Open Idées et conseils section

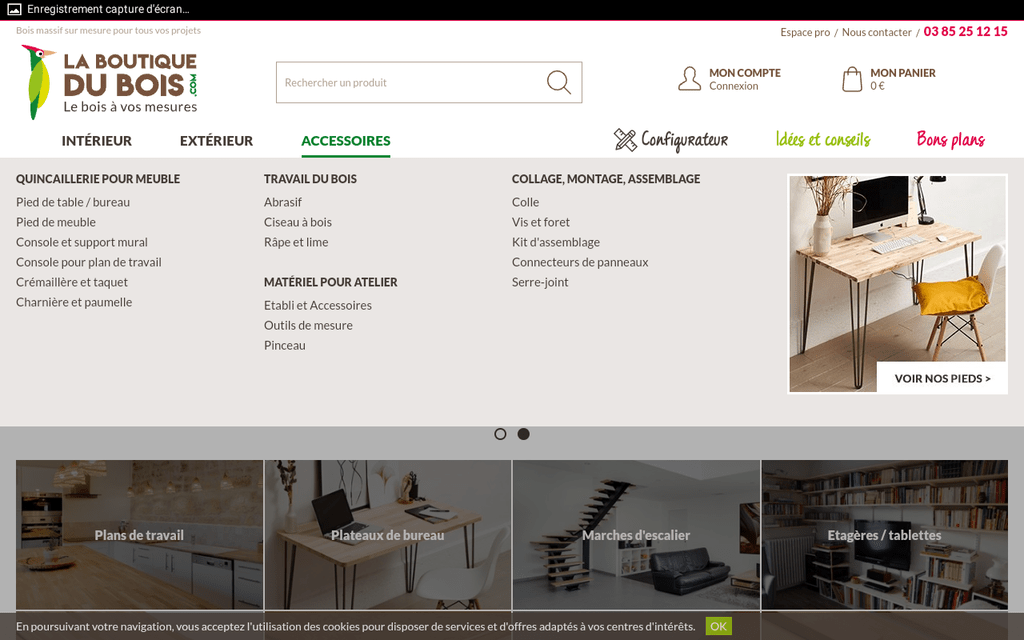pos(823,140)
